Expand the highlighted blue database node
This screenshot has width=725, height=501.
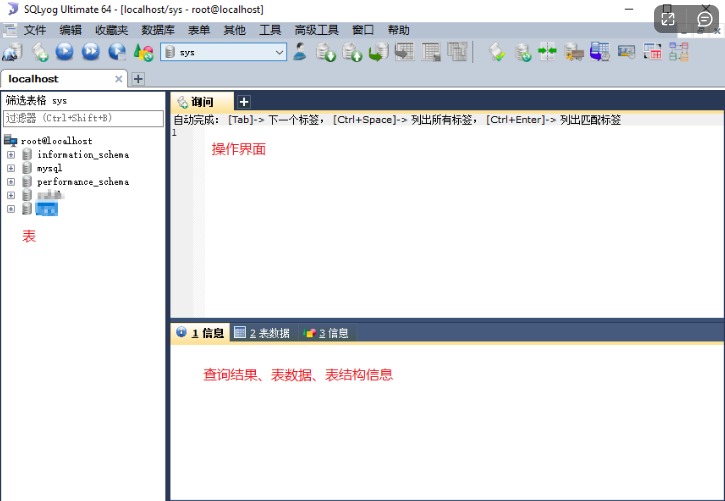pos(11,209)
